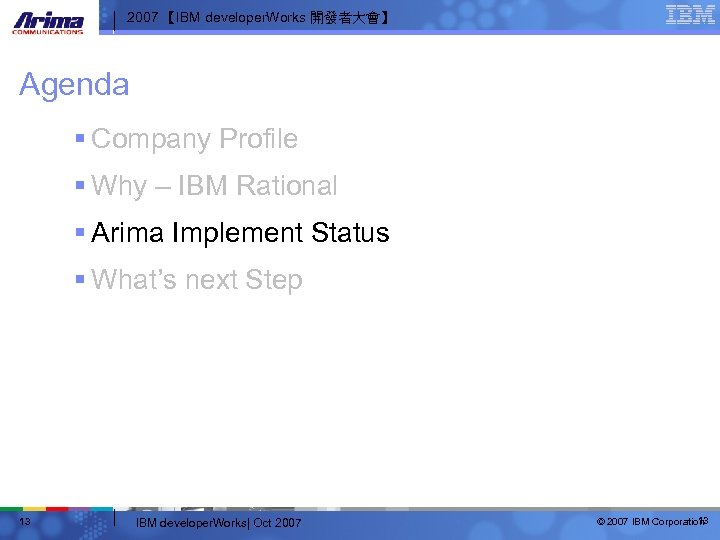
Task: Click 'Arima Implement Status' agenda item
Action: (240, 232)
